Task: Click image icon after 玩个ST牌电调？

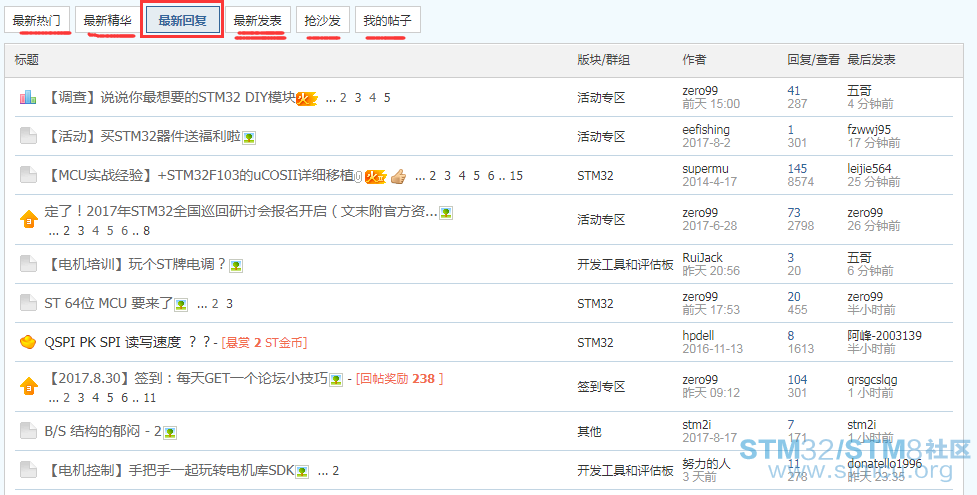Action: [x=236, y=266]
